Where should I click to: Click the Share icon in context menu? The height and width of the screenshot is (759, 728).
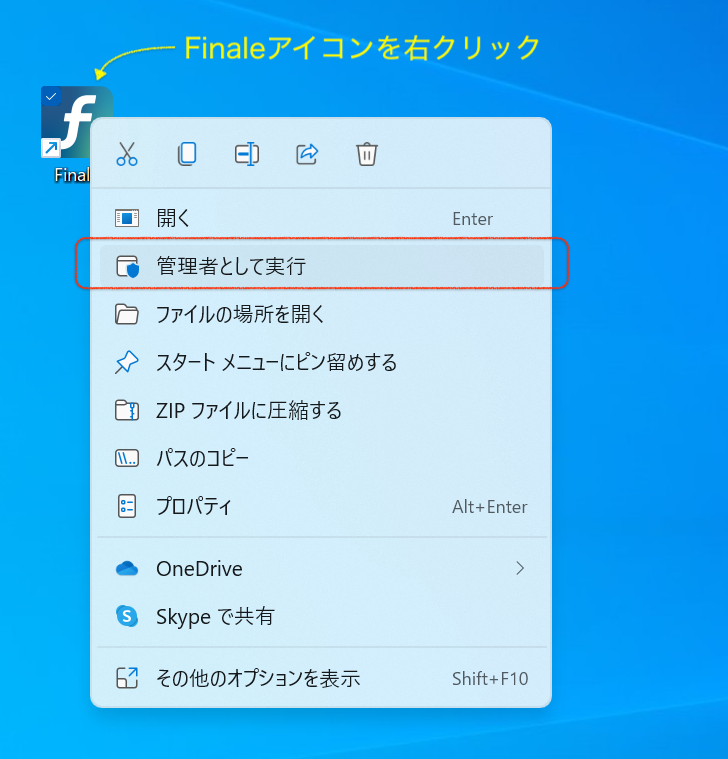(307, 154)
